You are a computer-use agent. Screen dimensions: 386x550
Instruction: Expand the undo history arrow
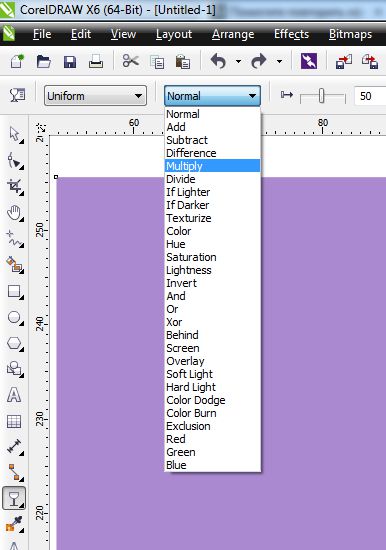(x=239, y=61)
